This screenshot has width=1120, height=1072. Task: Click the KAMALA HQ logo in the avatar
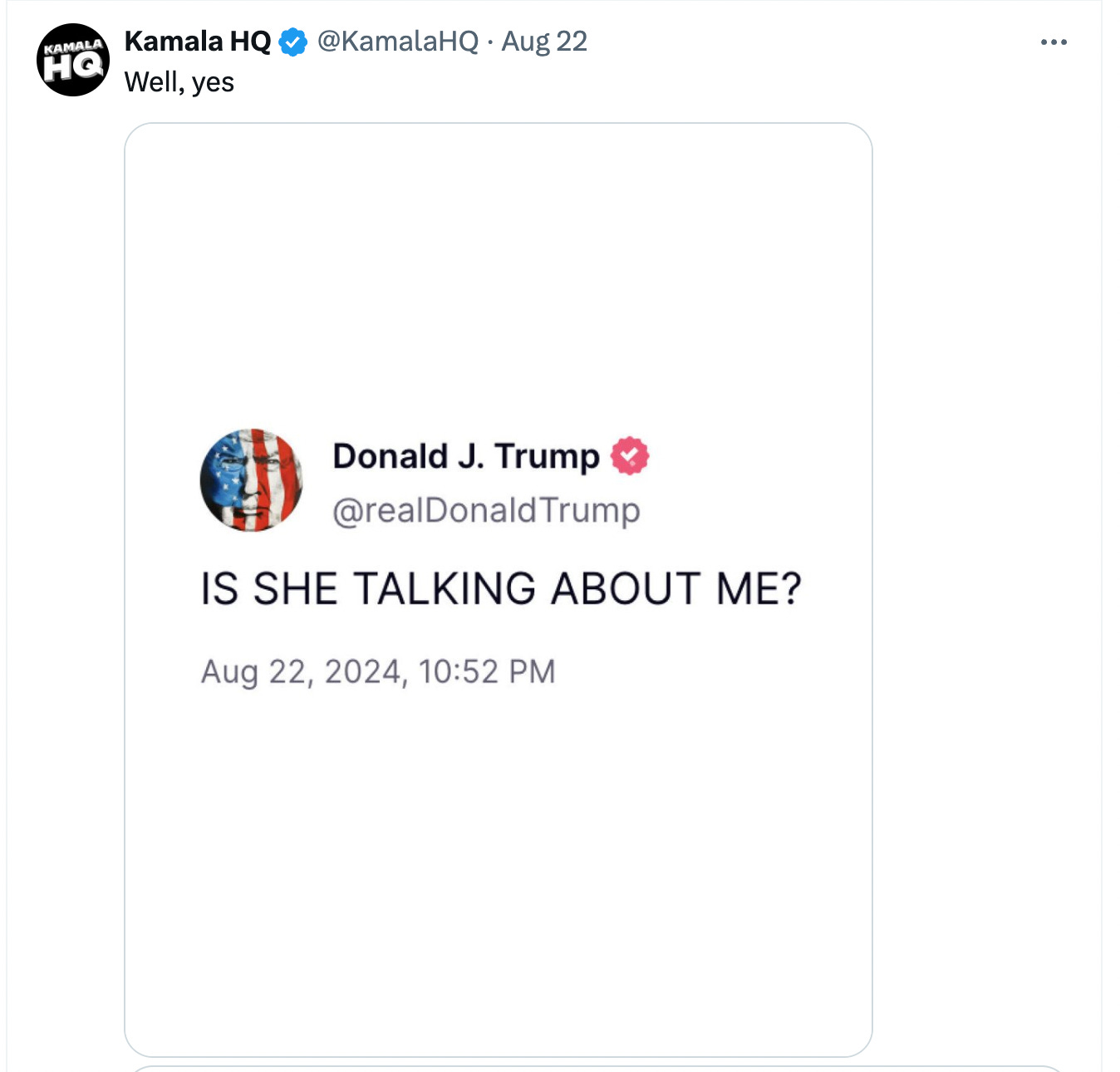[73, 58]
